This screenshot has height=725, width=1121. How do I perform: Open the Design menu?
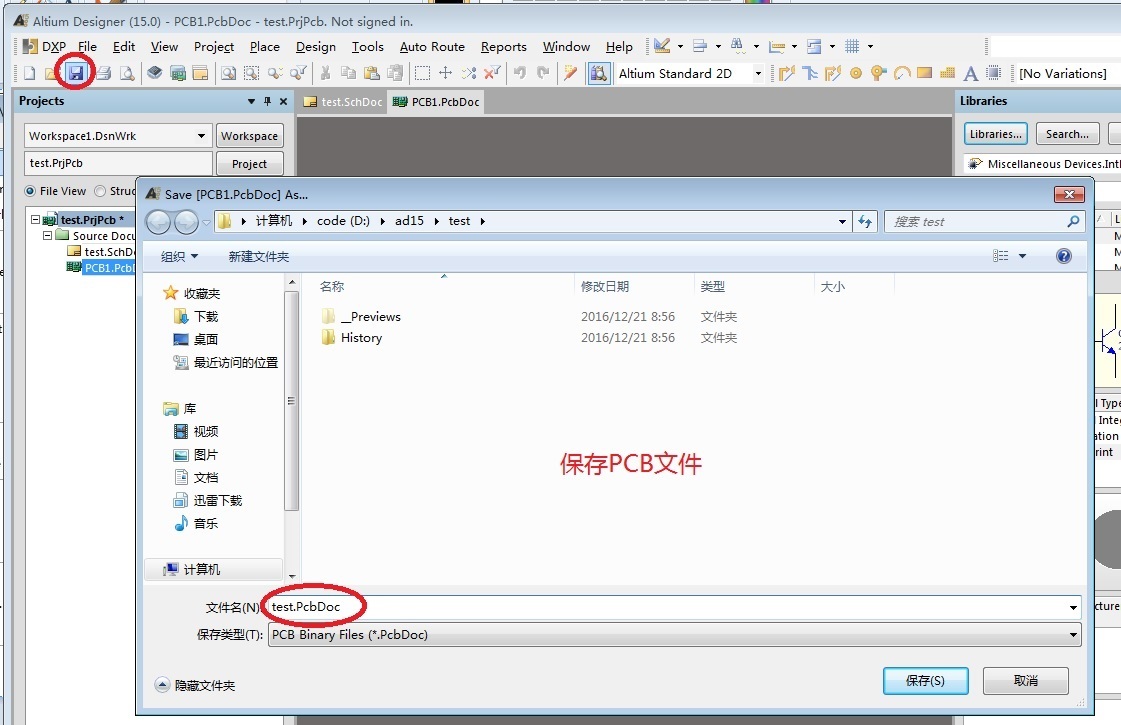point(315,46)
